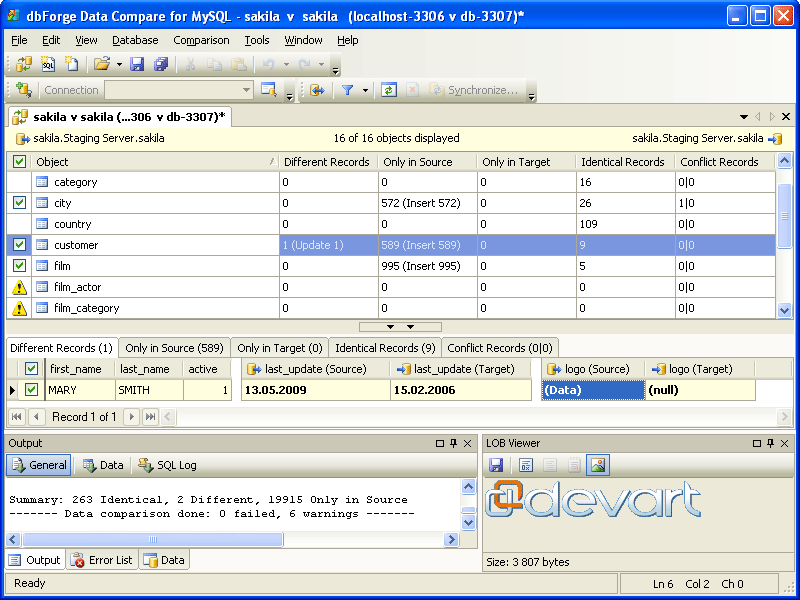
Task: Click the Output horizontal scrollbar thumb
Action: (x=153, y=539)
